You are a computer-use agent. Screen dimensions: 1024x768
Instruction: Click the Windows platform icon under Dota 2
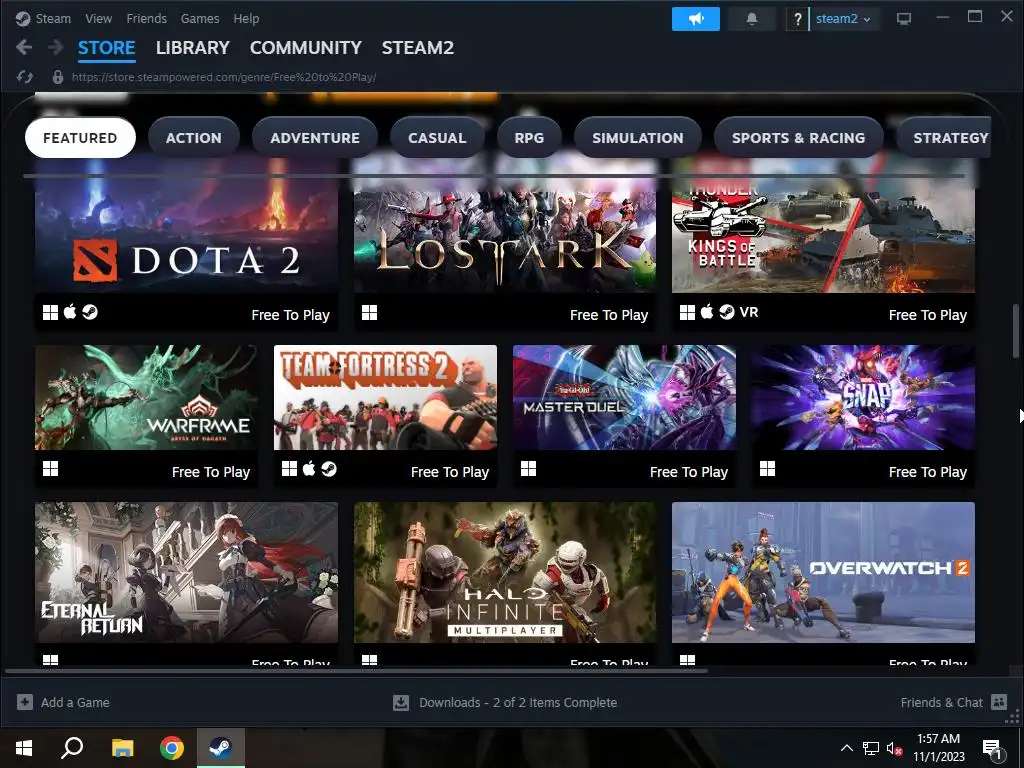[50, 313]
